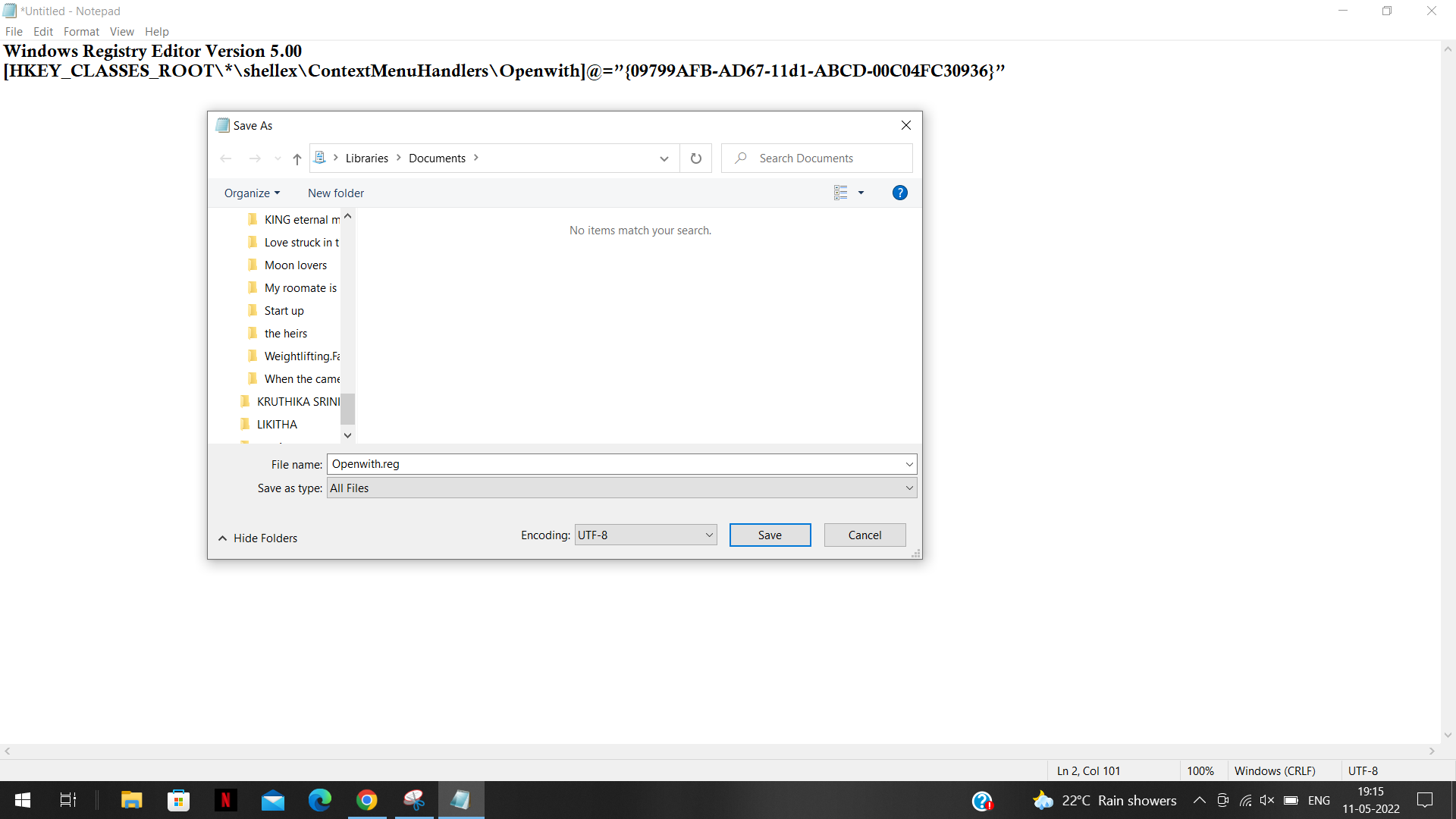Mute system volume from the system tray
The image size is (1456, 819).
click(1267, 800)
